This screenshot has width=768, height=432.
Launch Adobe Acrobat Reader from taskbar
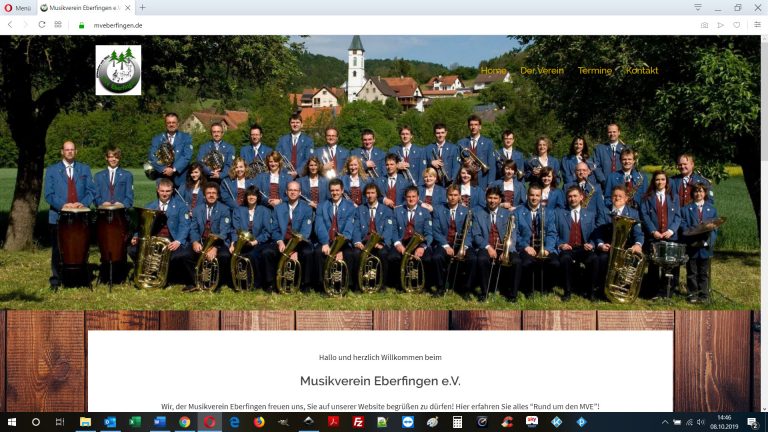(334, 422)
